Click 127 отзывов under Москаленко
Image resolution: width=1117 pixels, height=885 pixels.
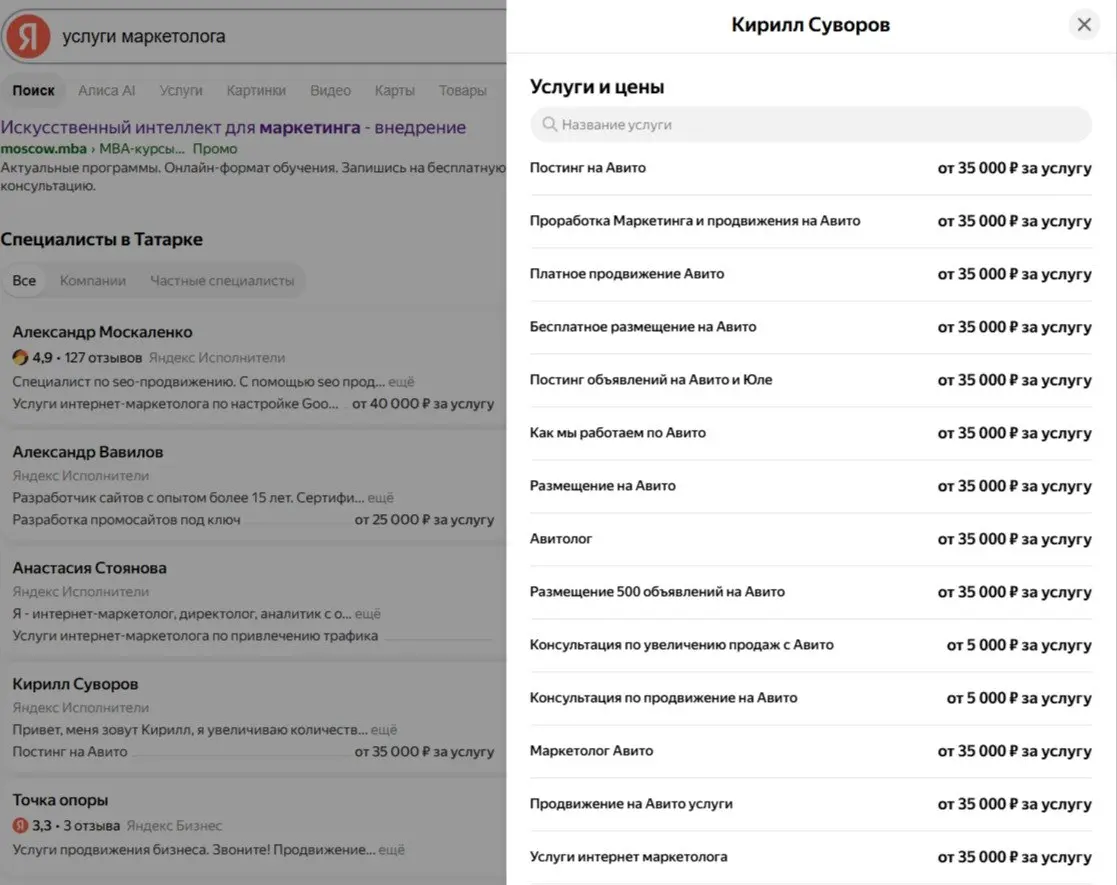coord(103,358)
